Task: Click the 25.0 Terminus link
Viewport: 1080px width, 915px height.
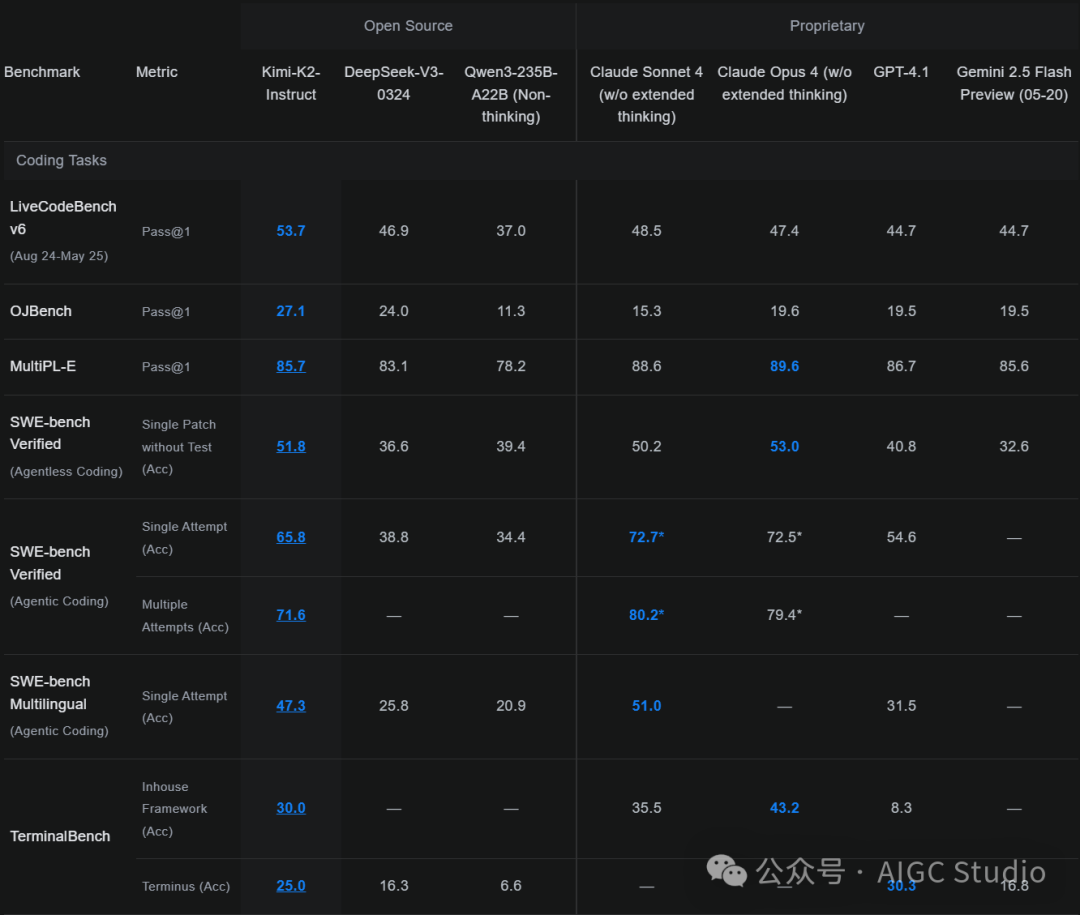Action: pyautogui.click(x=291, y=886)
